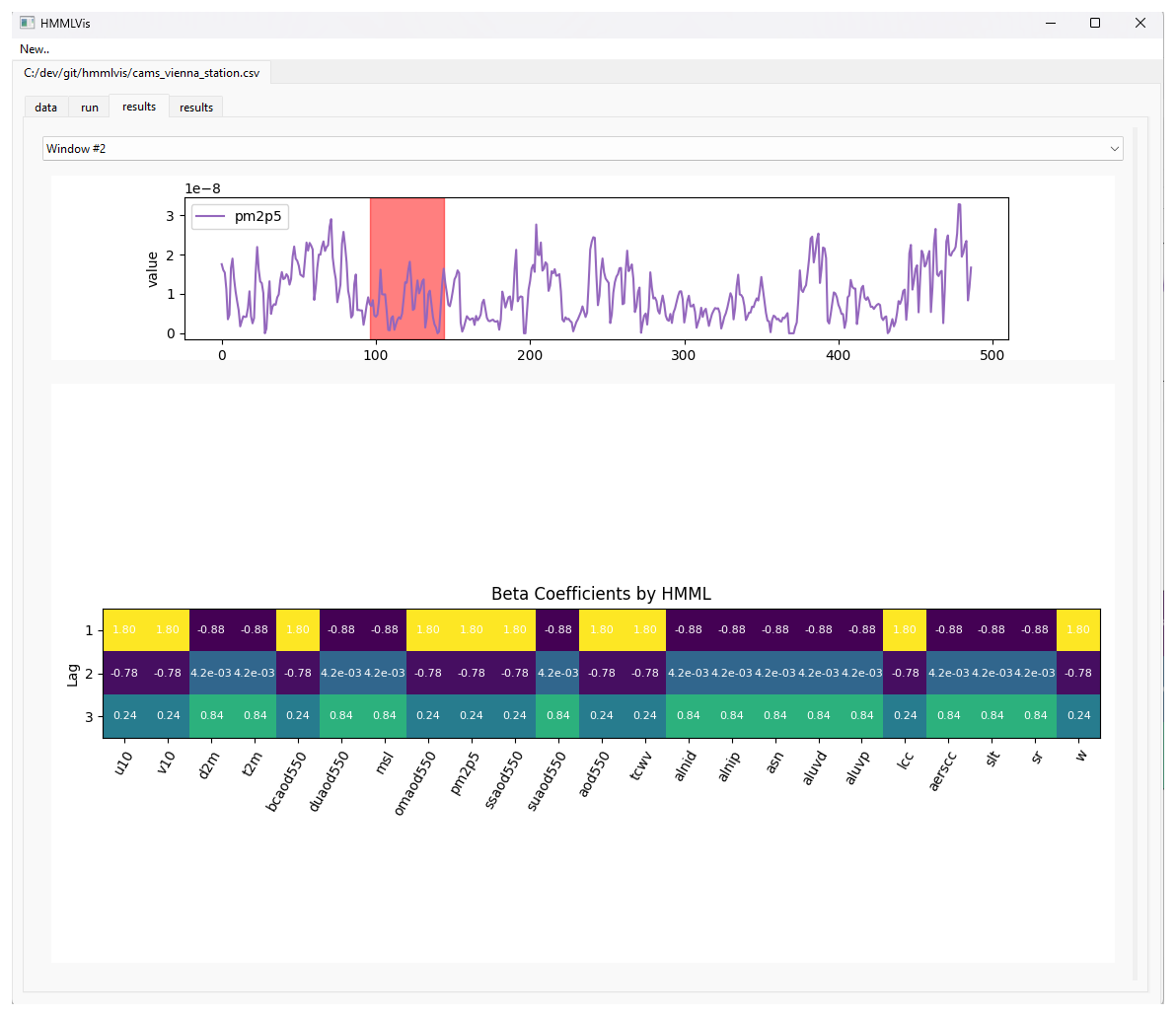Click the vertical scrollbar of results panel

point(1135,552)
